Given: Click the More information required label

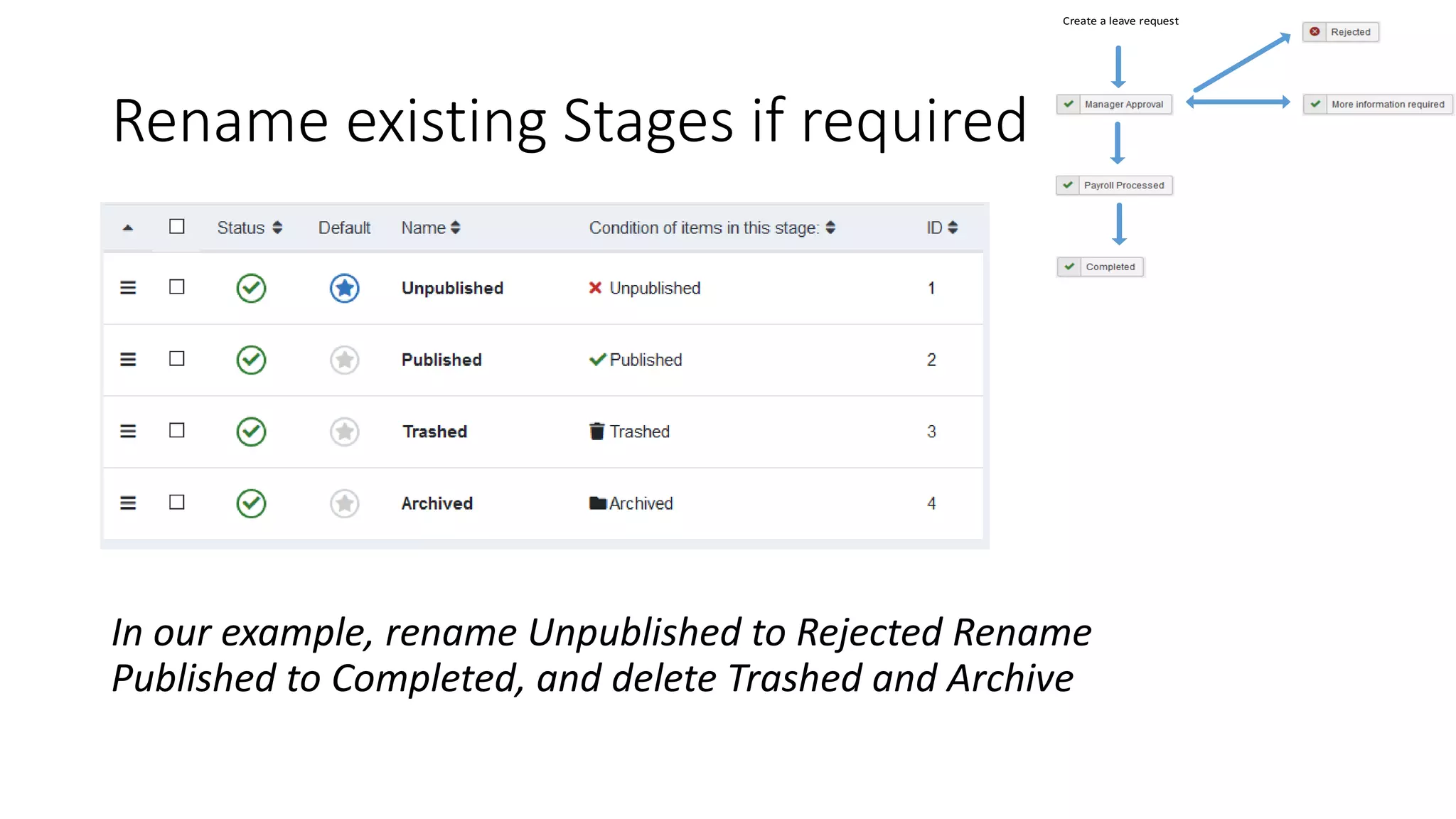Looking at the screenshot, I should (x=1388, y=105).
